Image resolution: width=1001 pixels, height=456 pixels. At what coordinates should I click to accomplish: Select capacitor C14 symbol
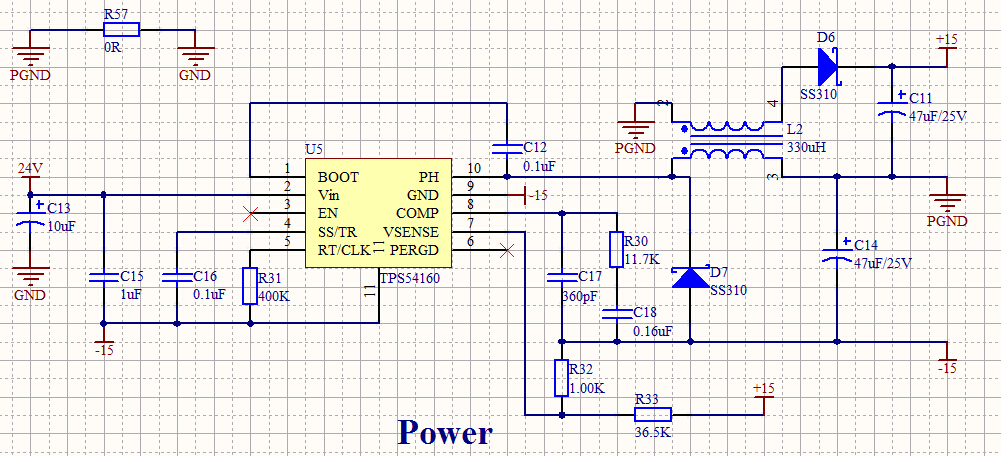837,251
